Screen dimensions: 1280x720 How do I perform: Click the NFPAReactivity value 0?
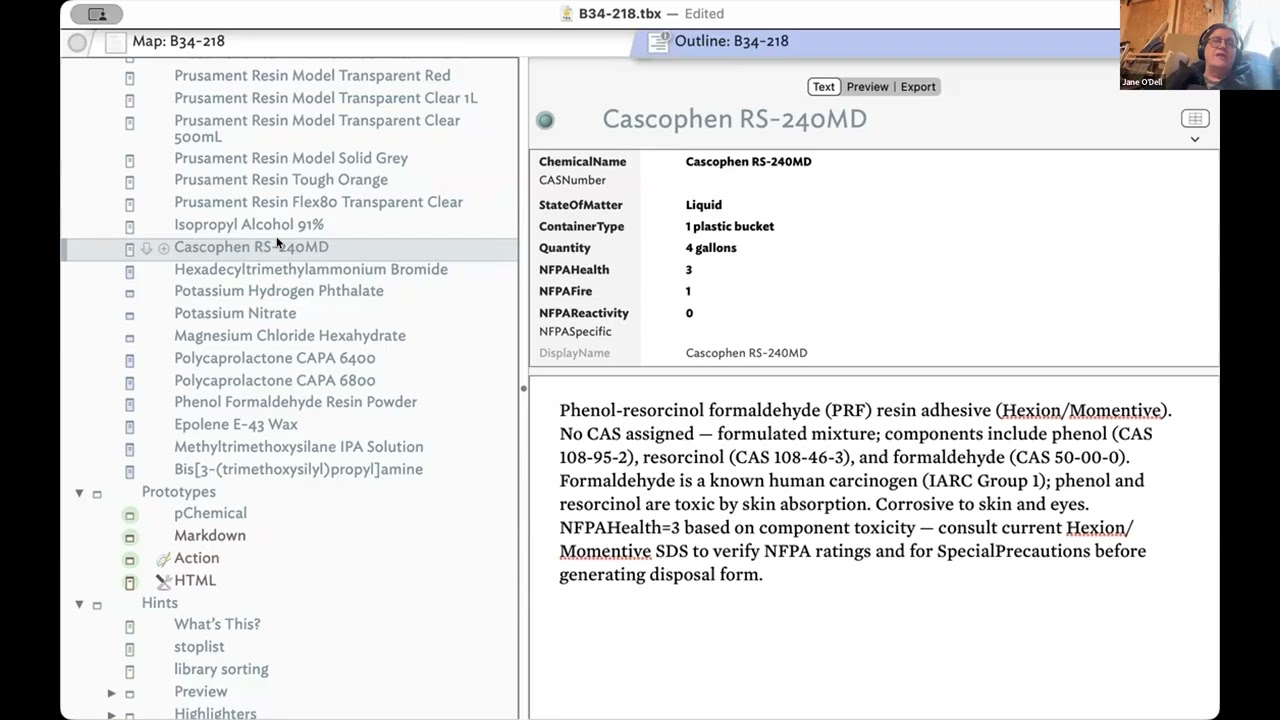coord(689,313)
